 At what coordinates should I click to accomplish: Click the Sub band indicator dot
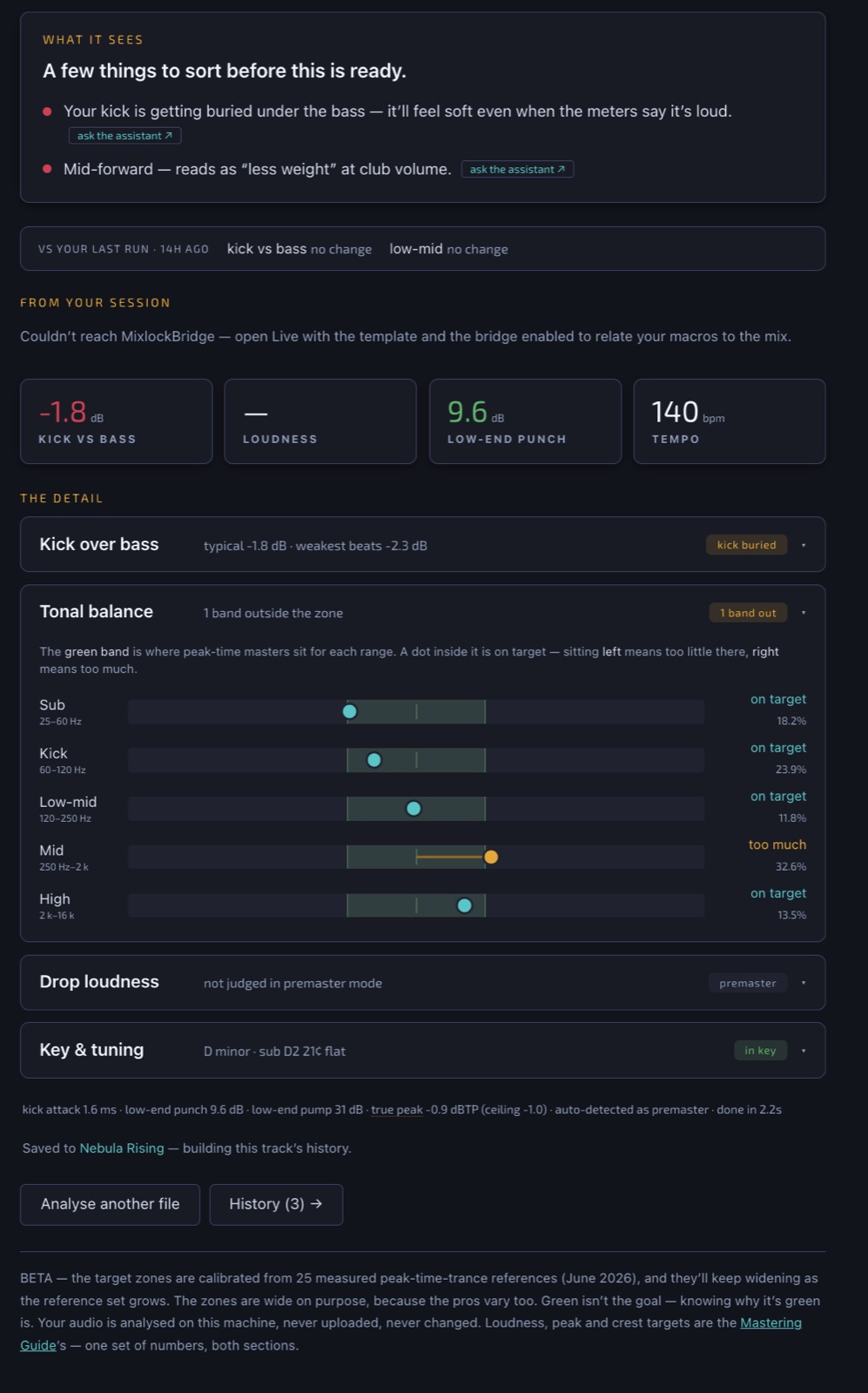coord(350,711)
